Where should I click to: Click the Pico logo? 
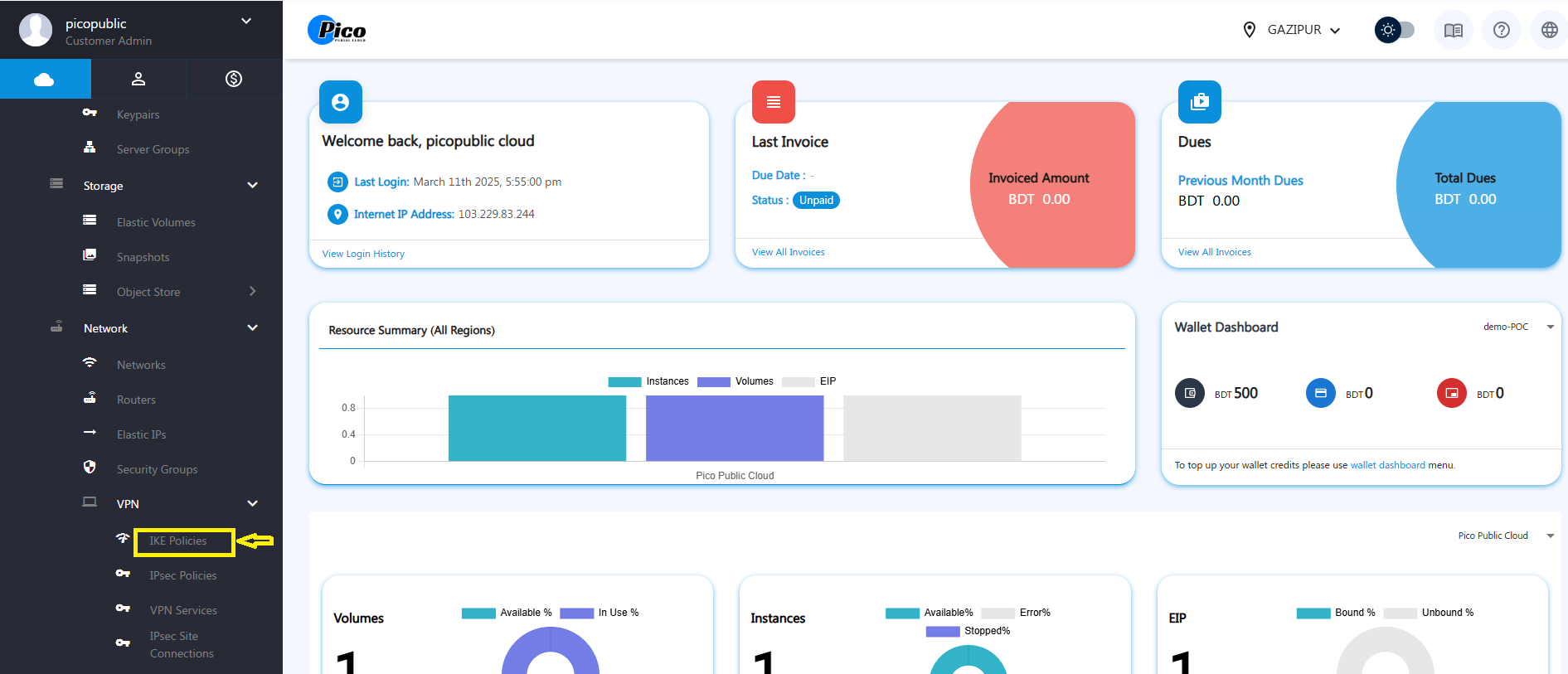(x=337, y=31)
